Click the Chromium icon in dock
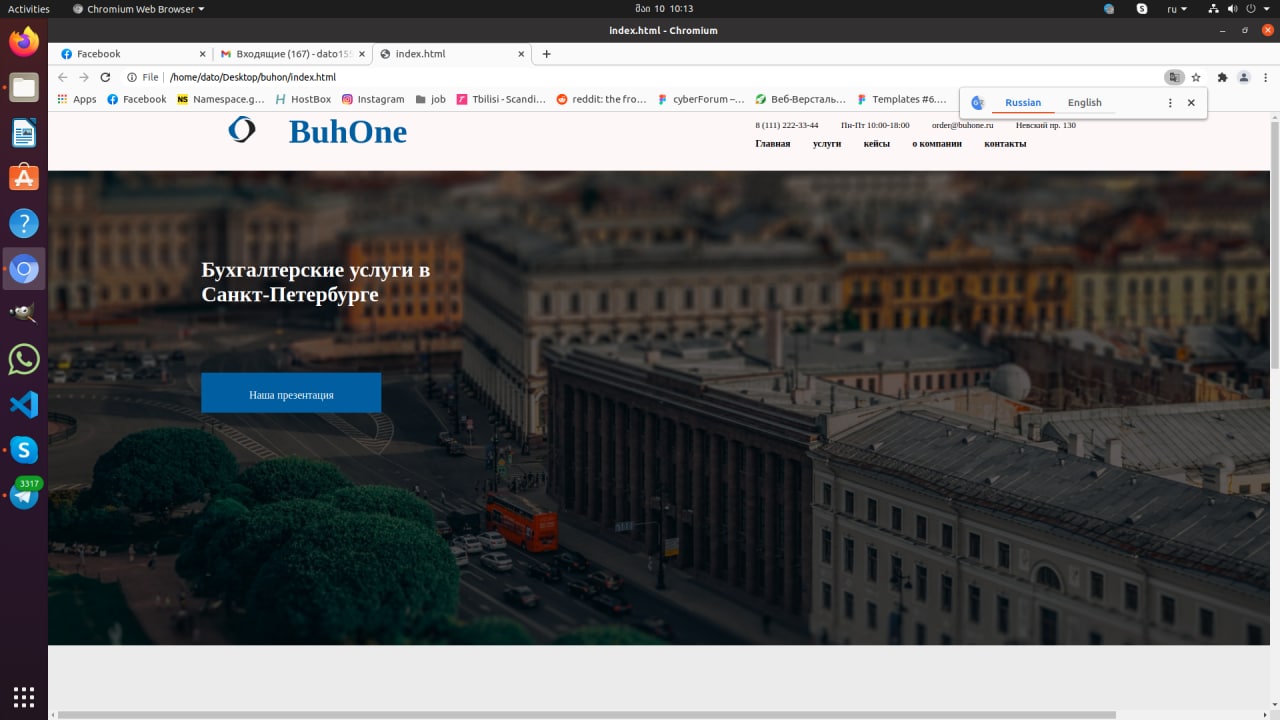 point(24,268)
